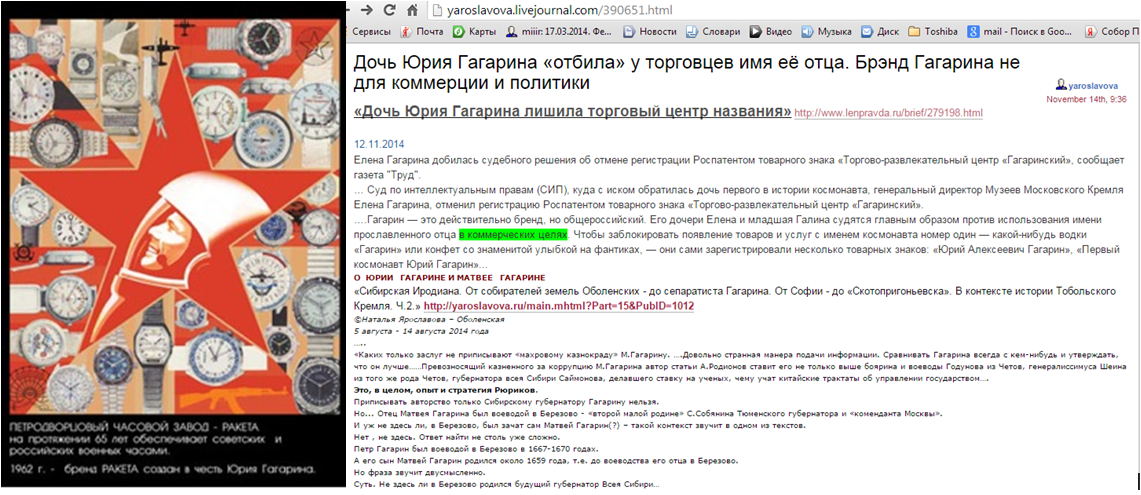Screen dimensions: 1141x495
Task: Open the Новости bookmark icon
Action: coord(629,32)
